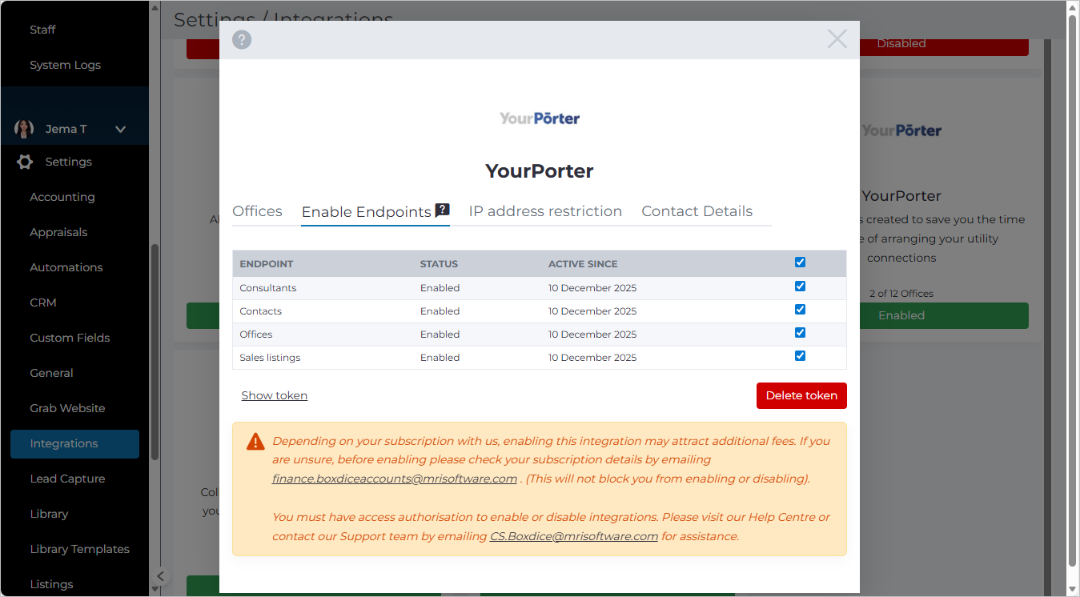Image resolution: width=1080 pixels, height=597 pixels.
Task: Click the Enable Endpoints info icon
Action: point(442,210)
